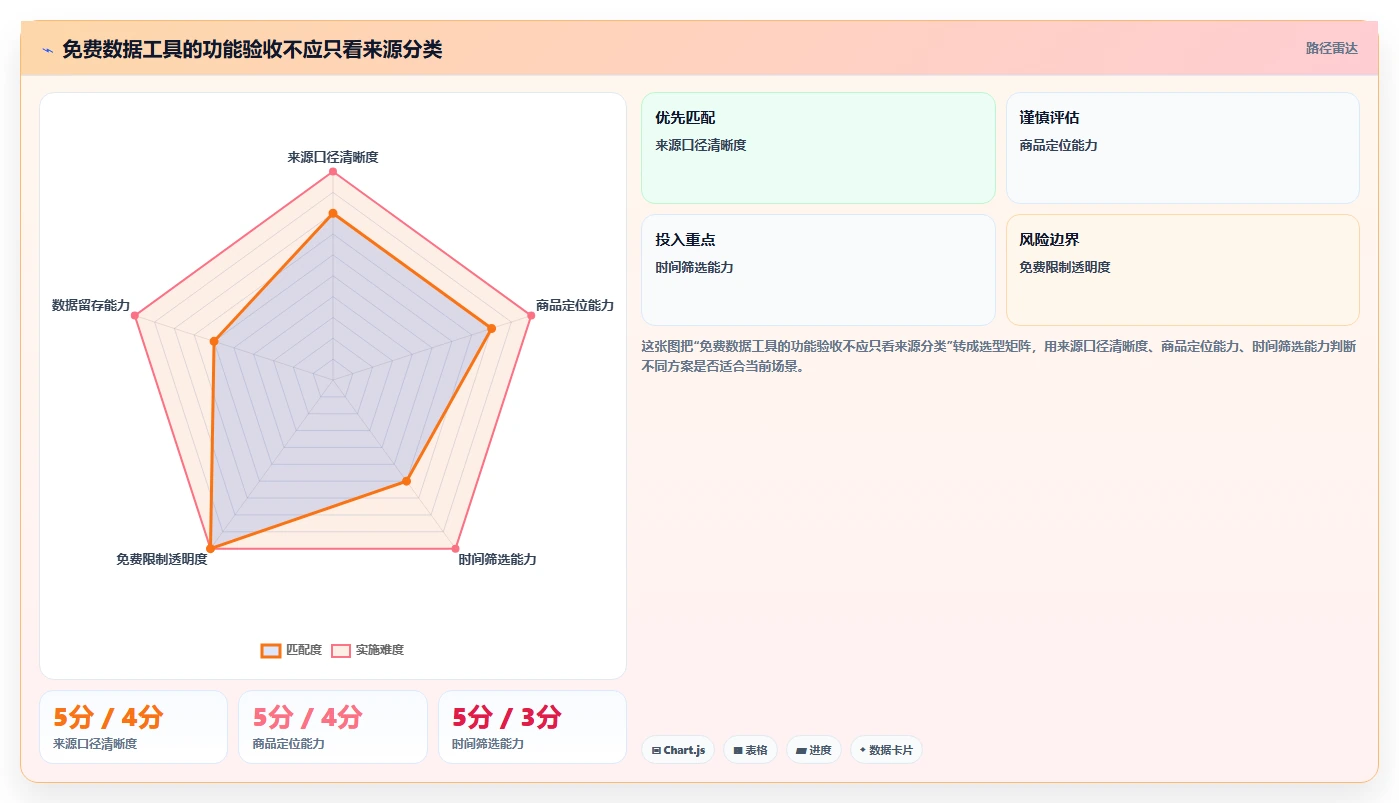Click the description paragraph starting 这张图把

[x=999, y=356]
